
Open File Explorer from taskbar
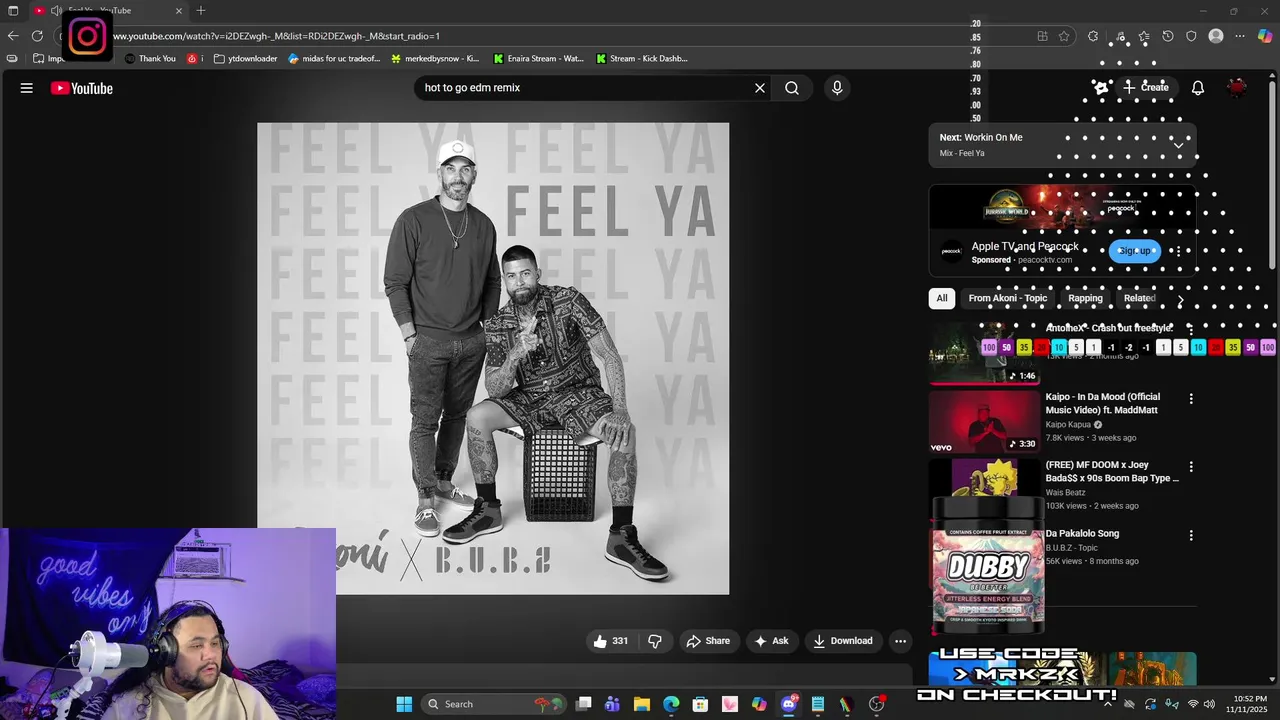(x=642, y=704)
